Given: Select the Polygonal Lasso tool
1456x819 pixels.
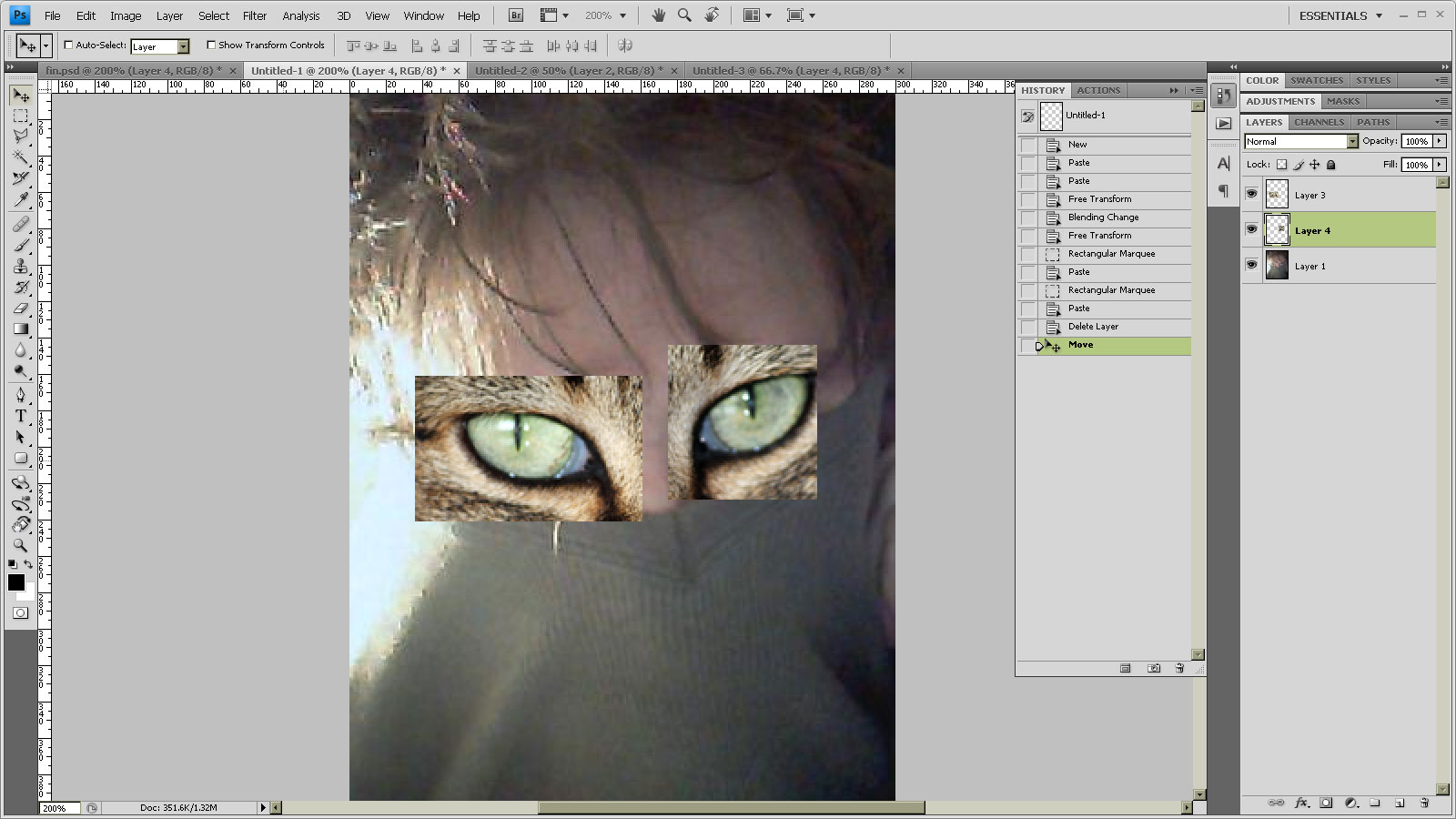Looking at the screenshot, I should (x=21, y=136).
